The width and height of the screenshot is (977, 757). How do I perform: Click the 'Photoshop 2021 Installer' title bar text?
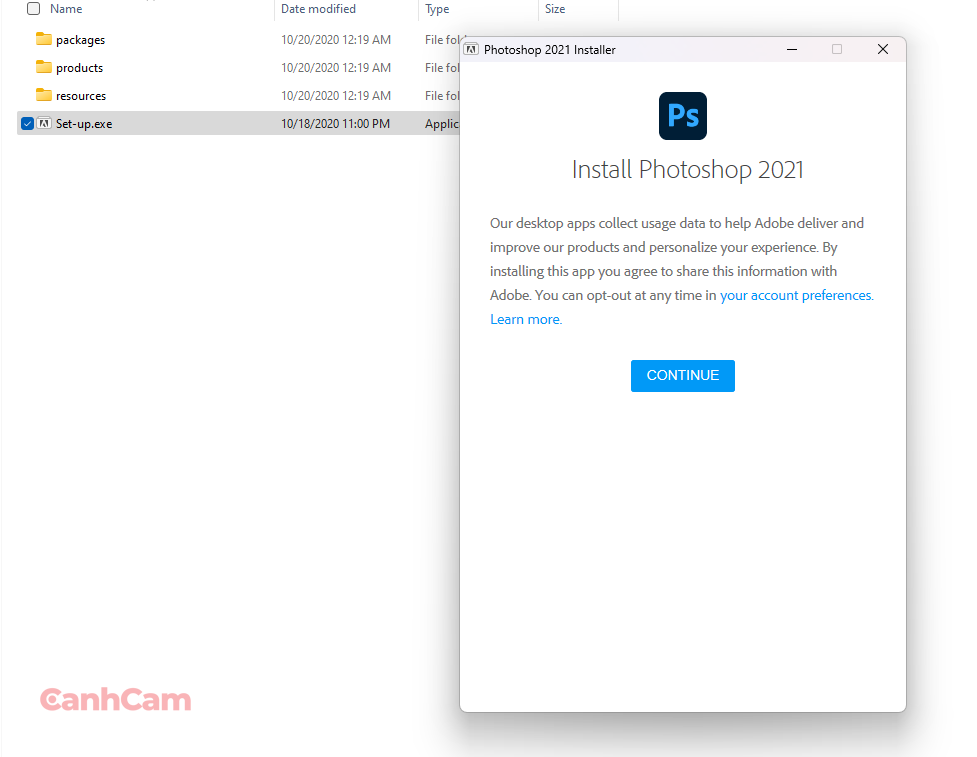[x=549, y=49]
